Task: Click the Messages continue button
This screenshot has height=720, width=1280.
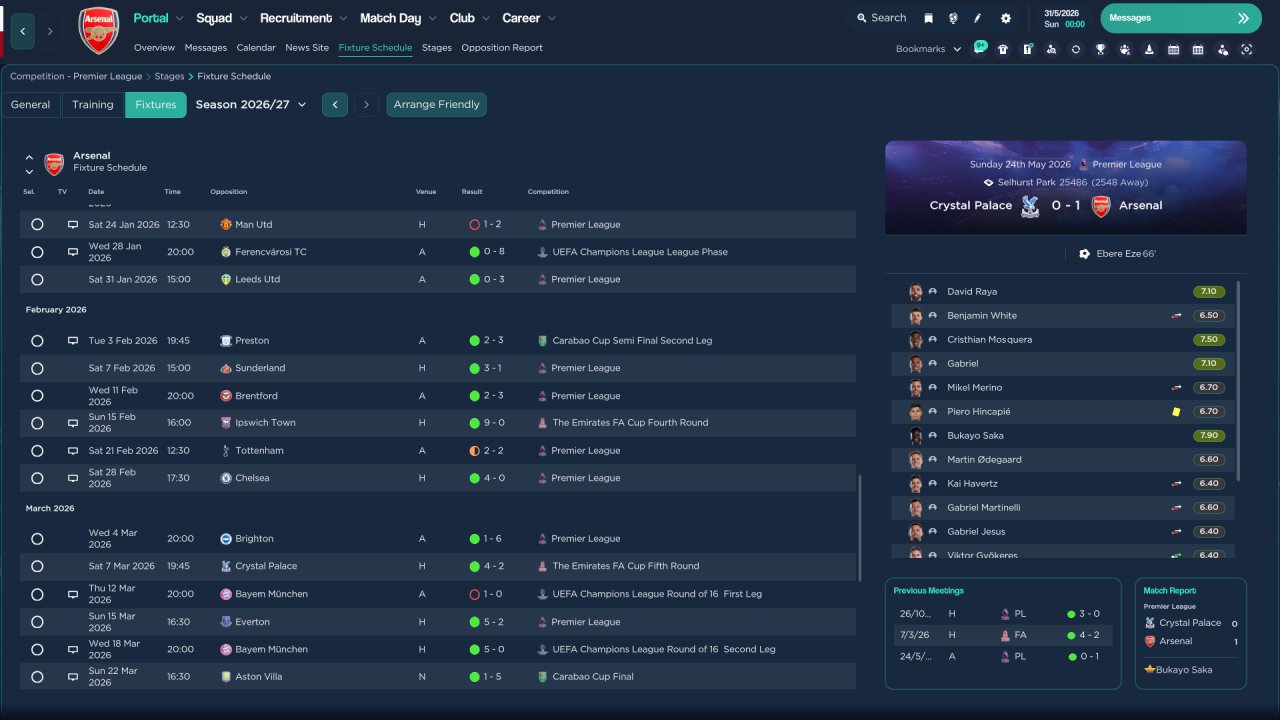Action: [1181, 18]
